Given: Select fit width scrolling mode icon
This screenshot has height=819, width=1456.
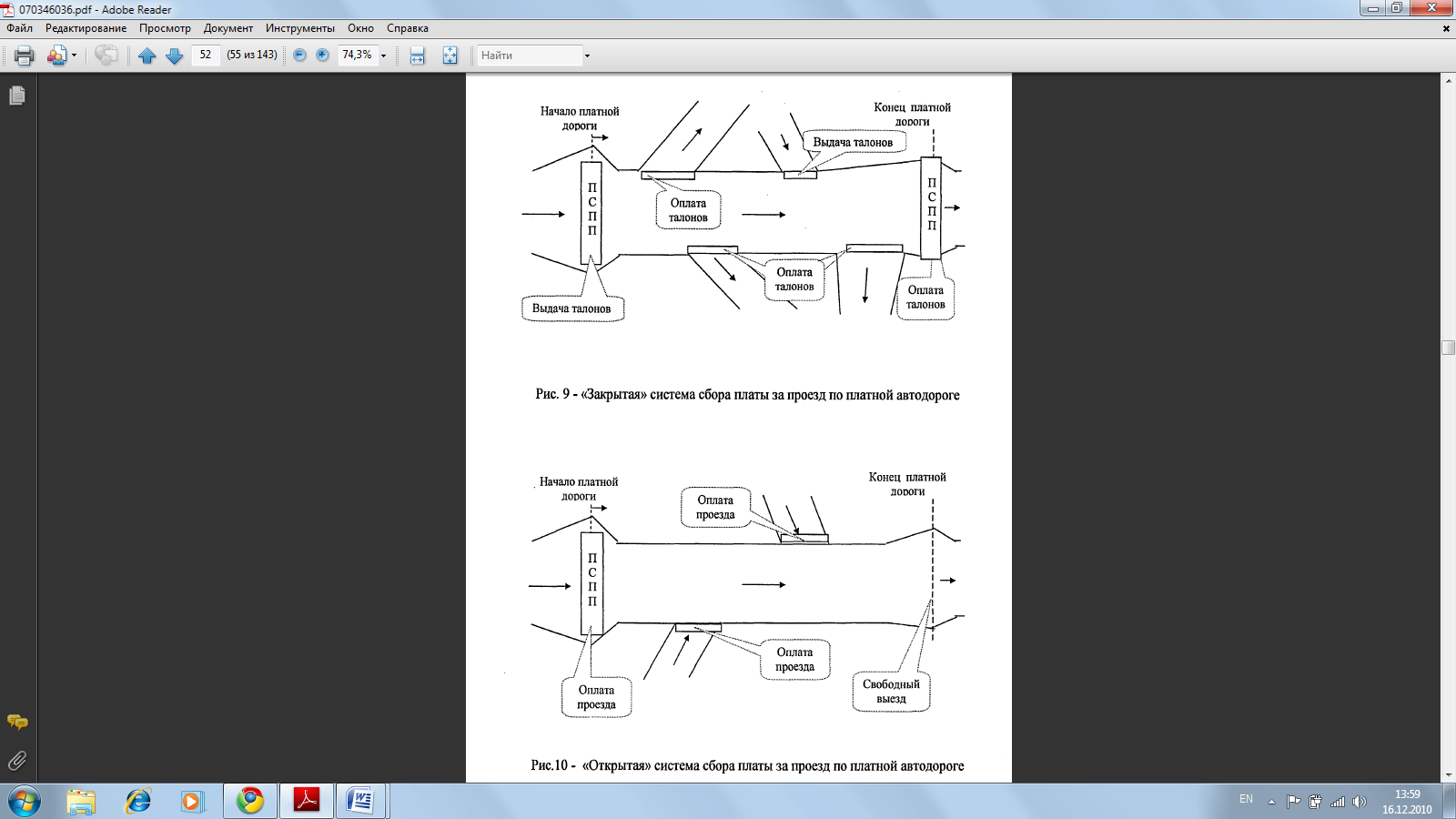Looking at the screenshot, I should click(x=417, y=56).
